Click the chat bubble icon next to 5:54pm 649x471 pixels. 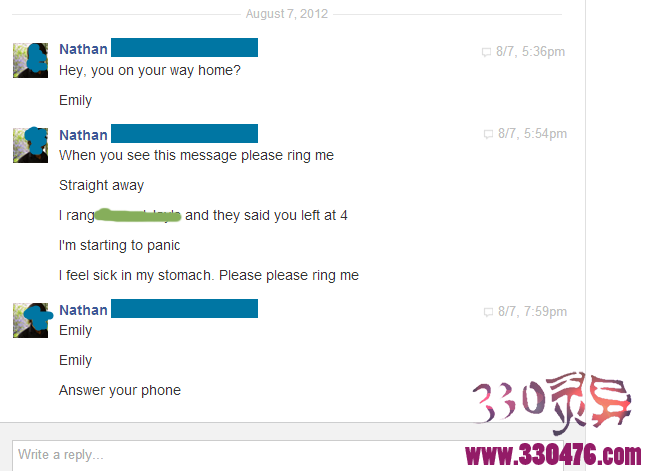pos(488,134)
